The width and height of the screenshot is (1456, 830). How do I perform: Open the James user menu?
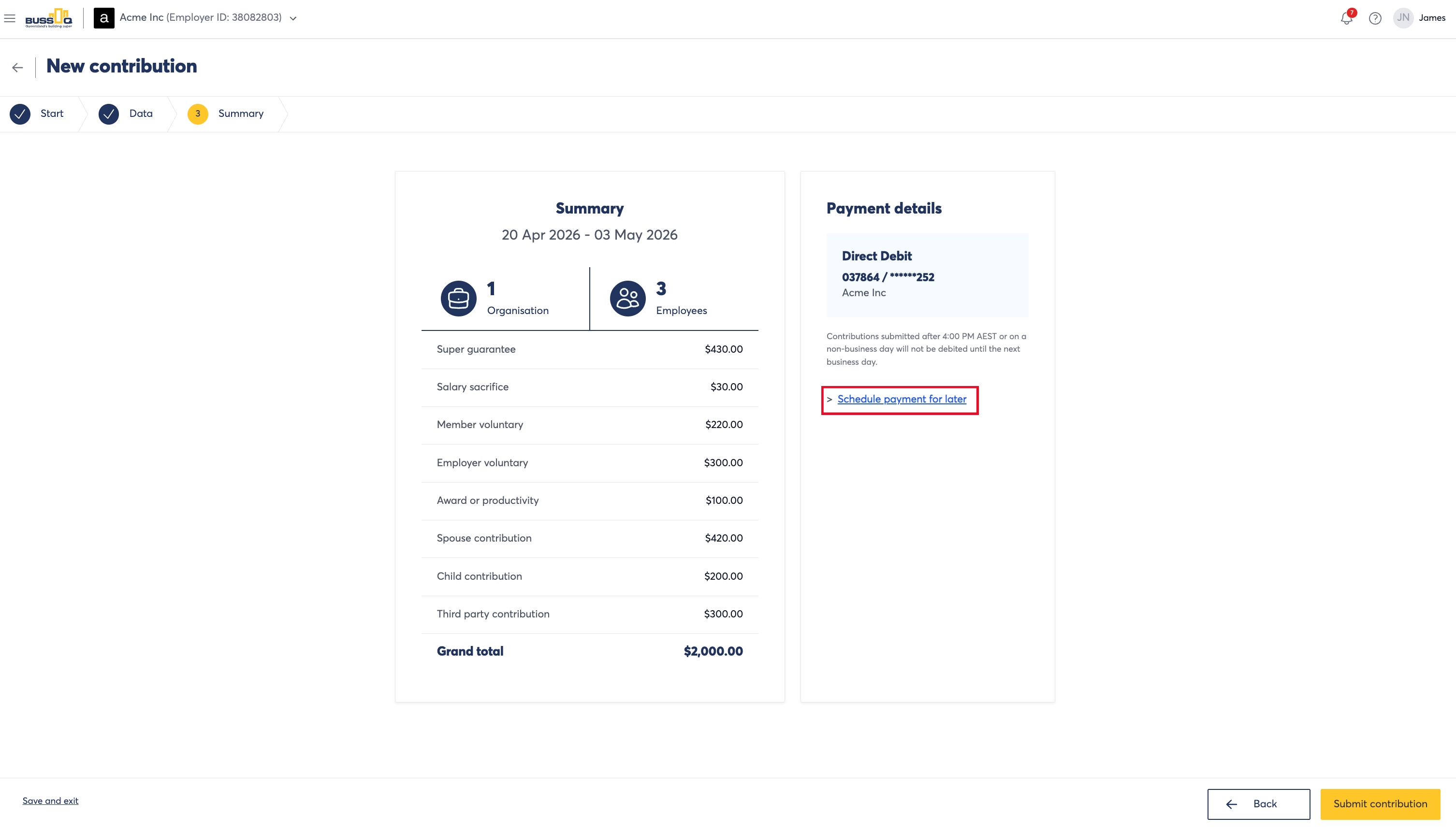point(1432,18)
